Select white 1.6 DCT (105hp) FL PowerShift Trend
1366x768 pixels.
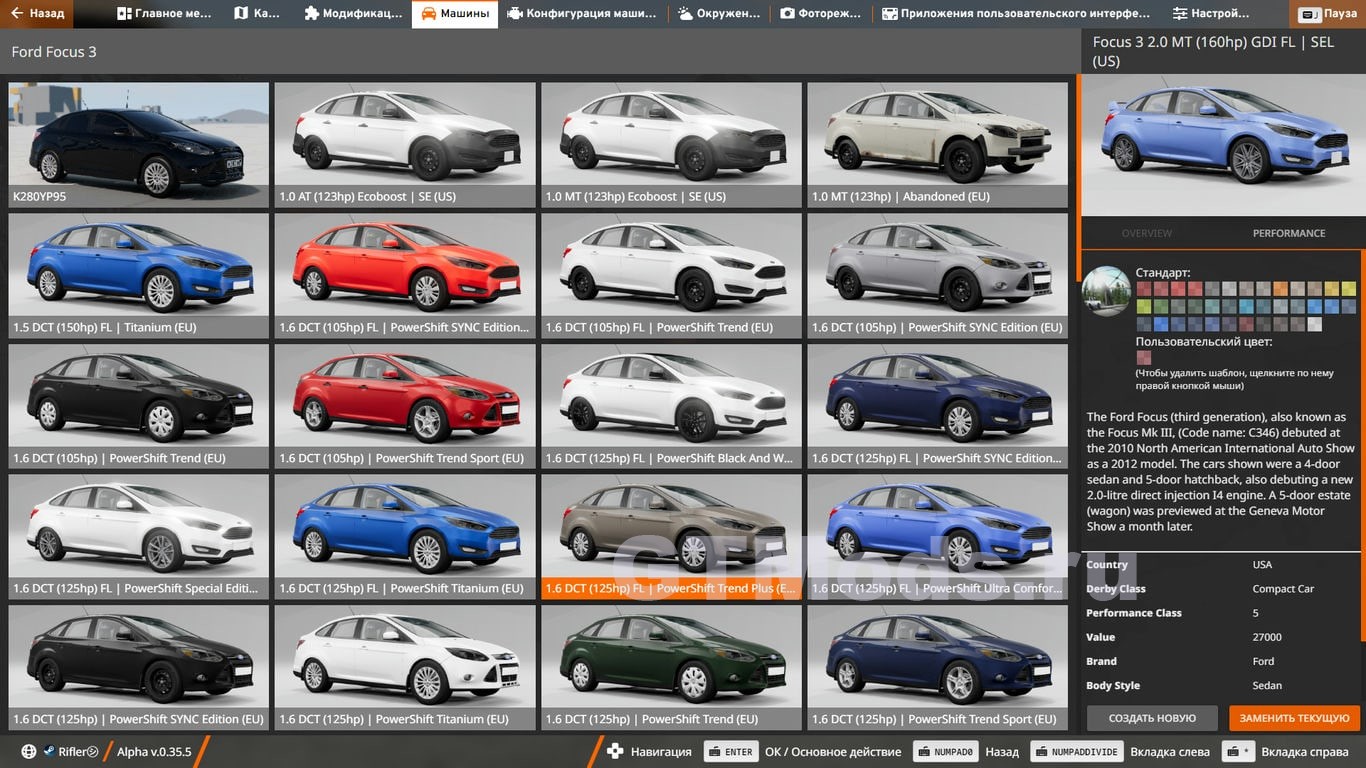point(671,276)
